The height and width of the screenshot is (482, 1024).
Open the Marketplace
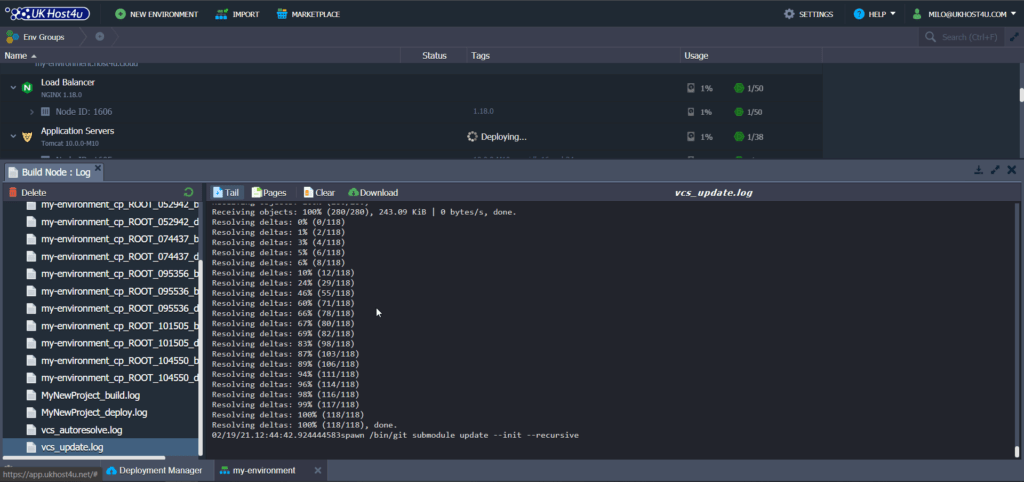tap(308, 14)
